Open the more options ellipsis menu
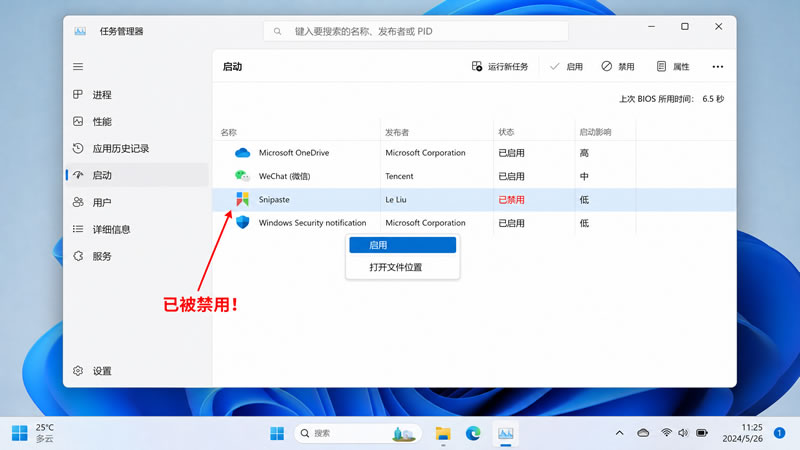The image size is (800, 450). click(717, 67)
